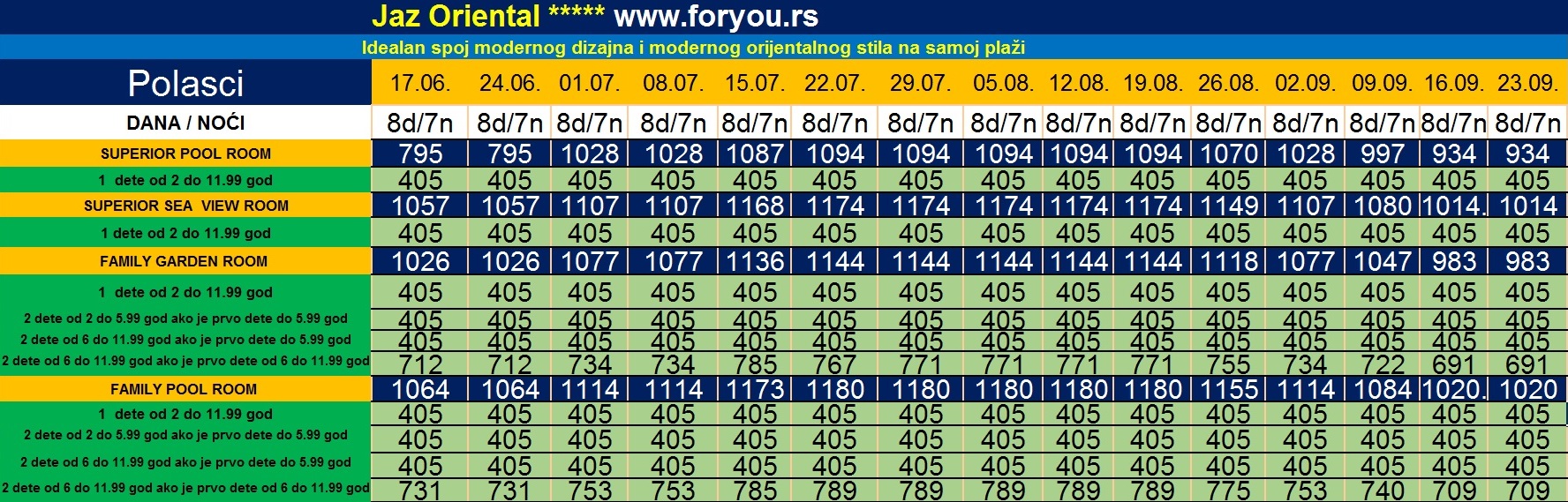The width and height of the screenshot is (1568, 502).
Task: Select Family Pool Room price 1173
Action: tap(754, 389)
